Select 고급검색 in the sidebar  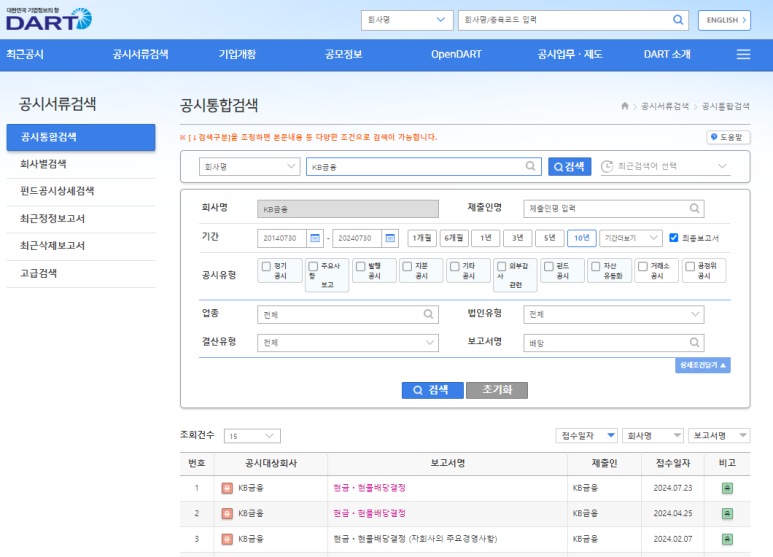81,274
